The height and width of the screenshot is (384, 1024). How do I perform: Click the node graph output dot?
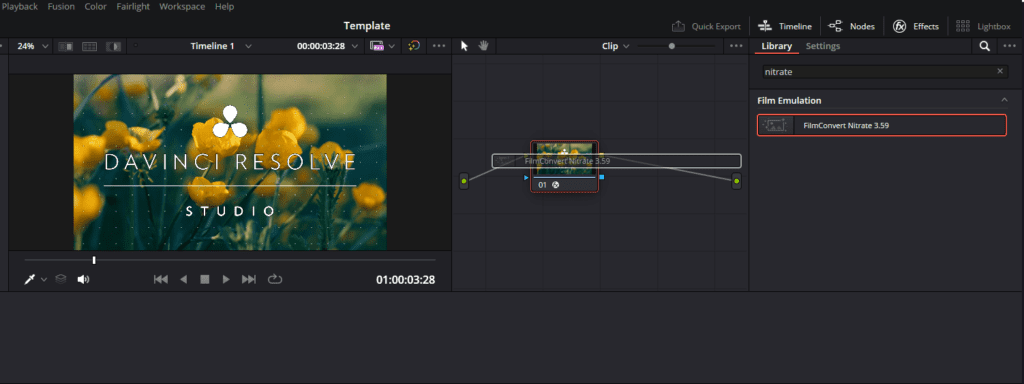click(737, 181)
